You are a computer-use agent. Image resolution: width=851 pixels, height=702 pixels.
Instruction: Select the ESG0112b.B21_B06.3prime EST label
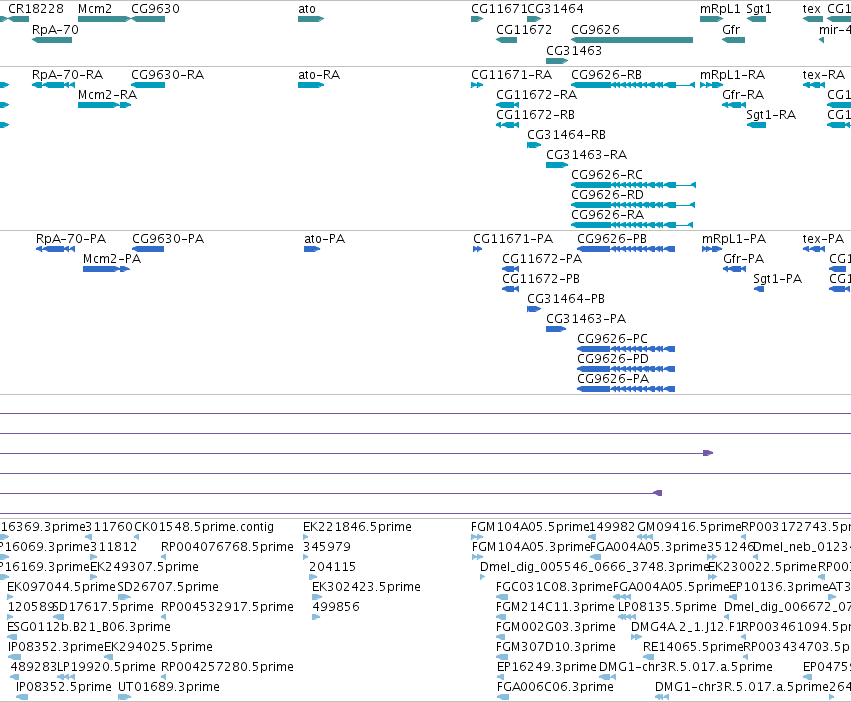89,627
